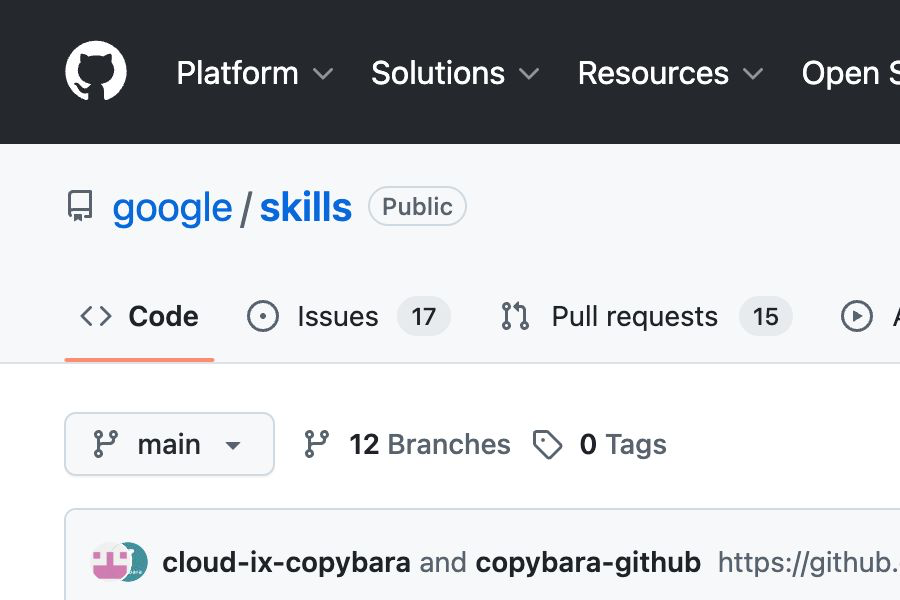Click the branch icon beside 12 Branches
Screen dimensions: 900x600
point(316,444)
